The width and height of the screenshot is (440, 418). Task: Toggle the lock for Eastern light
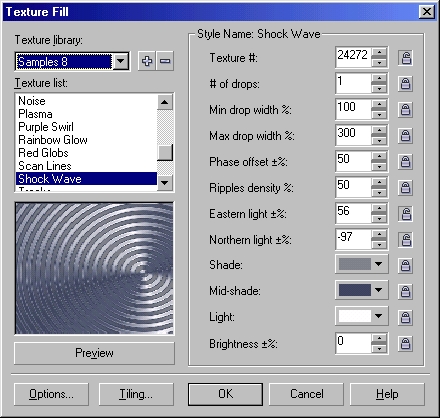pyautogui.click(x=405, y=214)
